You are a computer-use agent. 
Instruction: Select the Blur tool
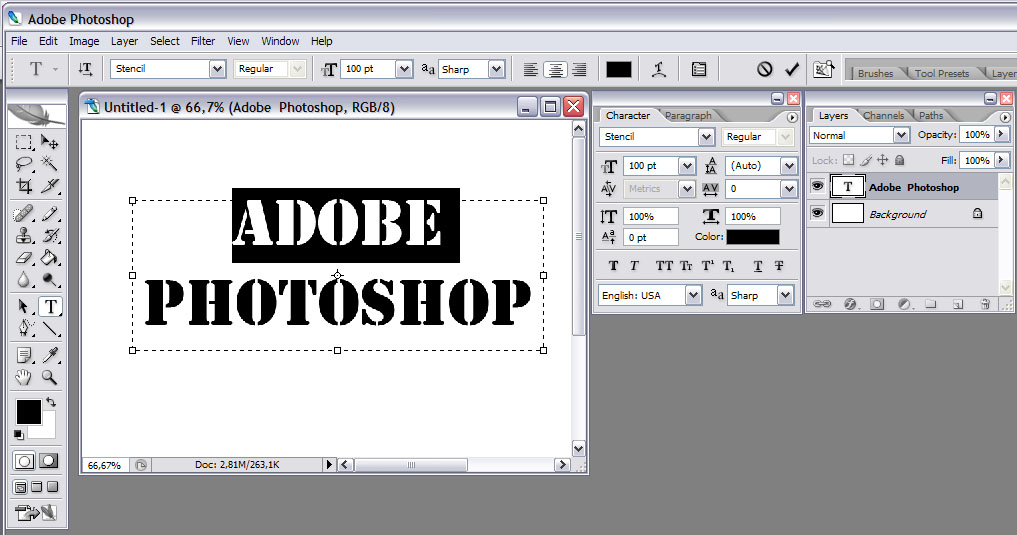(x=24, y=279)
